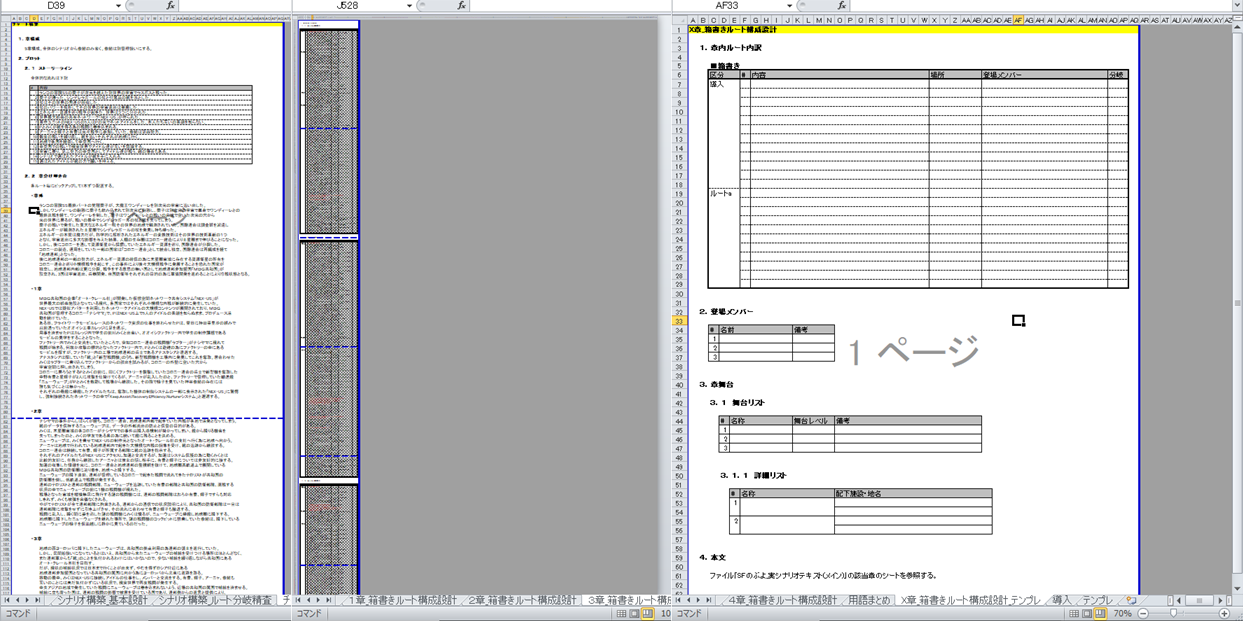This screenshot has width=1243, height=621.
Task: Click the fx insert function icon beside J528
Action: (x=461, y=6)
